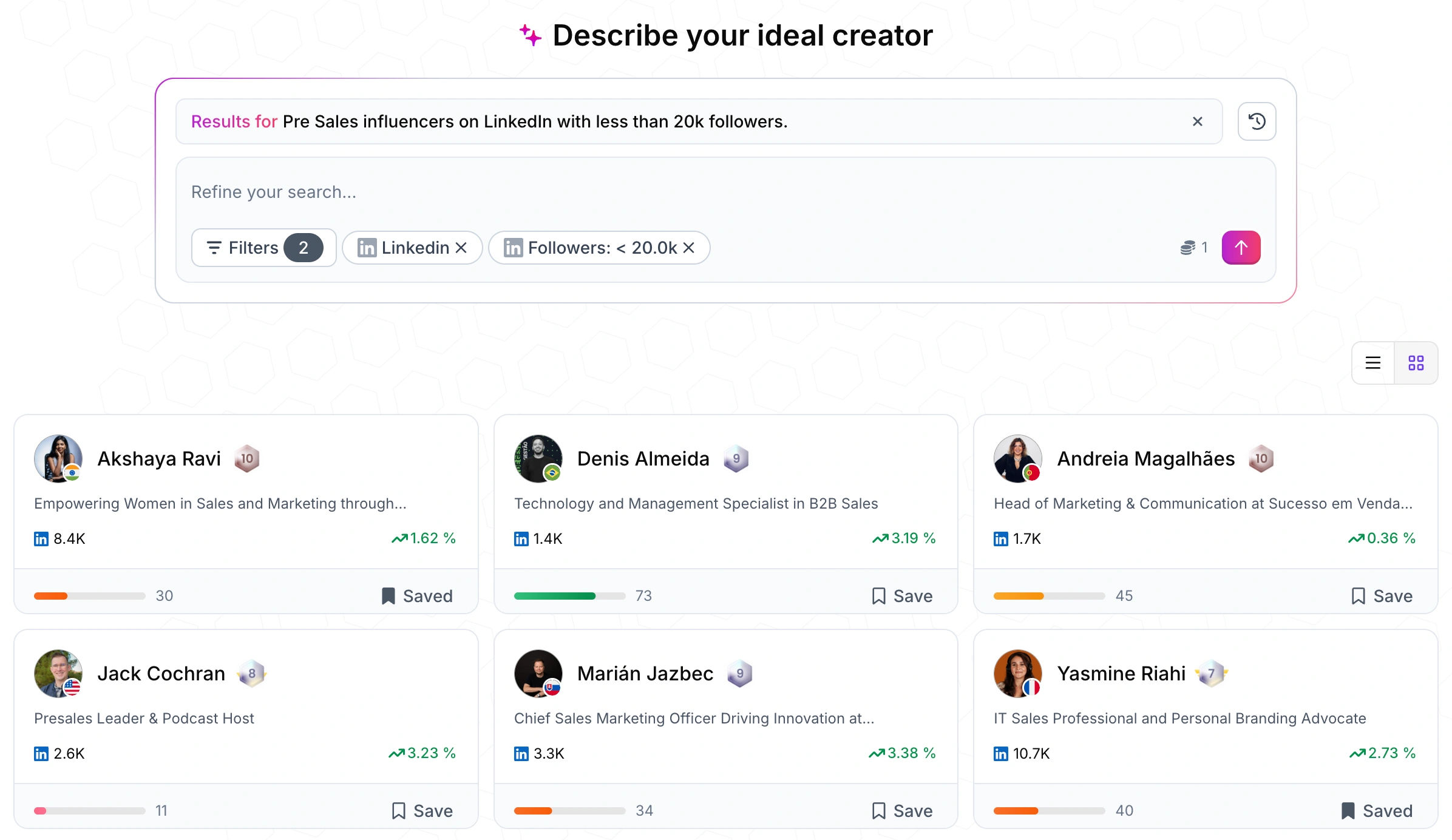Toggle Saved bookmark on Yasmine Riahi

1376,811
